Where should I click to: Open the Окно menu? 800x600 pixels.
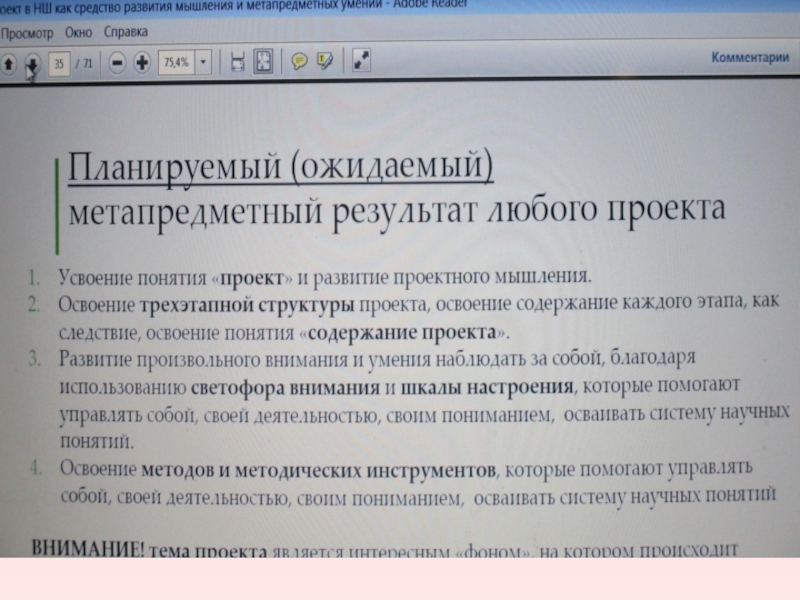pos(79,33)
